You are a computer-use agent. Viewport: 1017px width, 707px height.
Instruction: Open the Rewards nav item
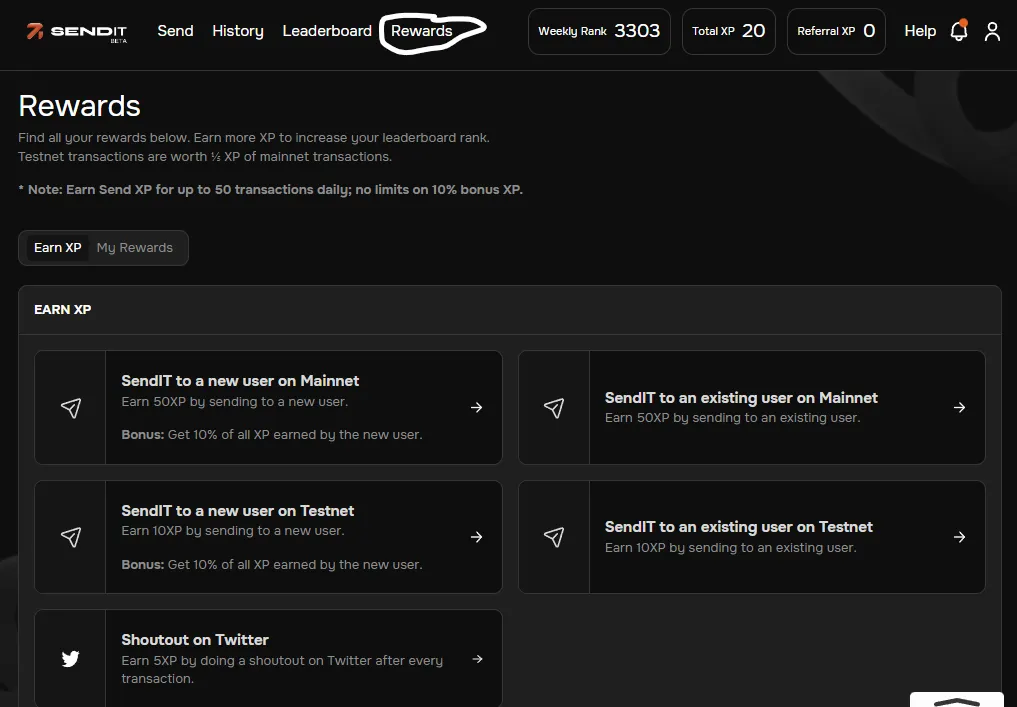[422, 30]
